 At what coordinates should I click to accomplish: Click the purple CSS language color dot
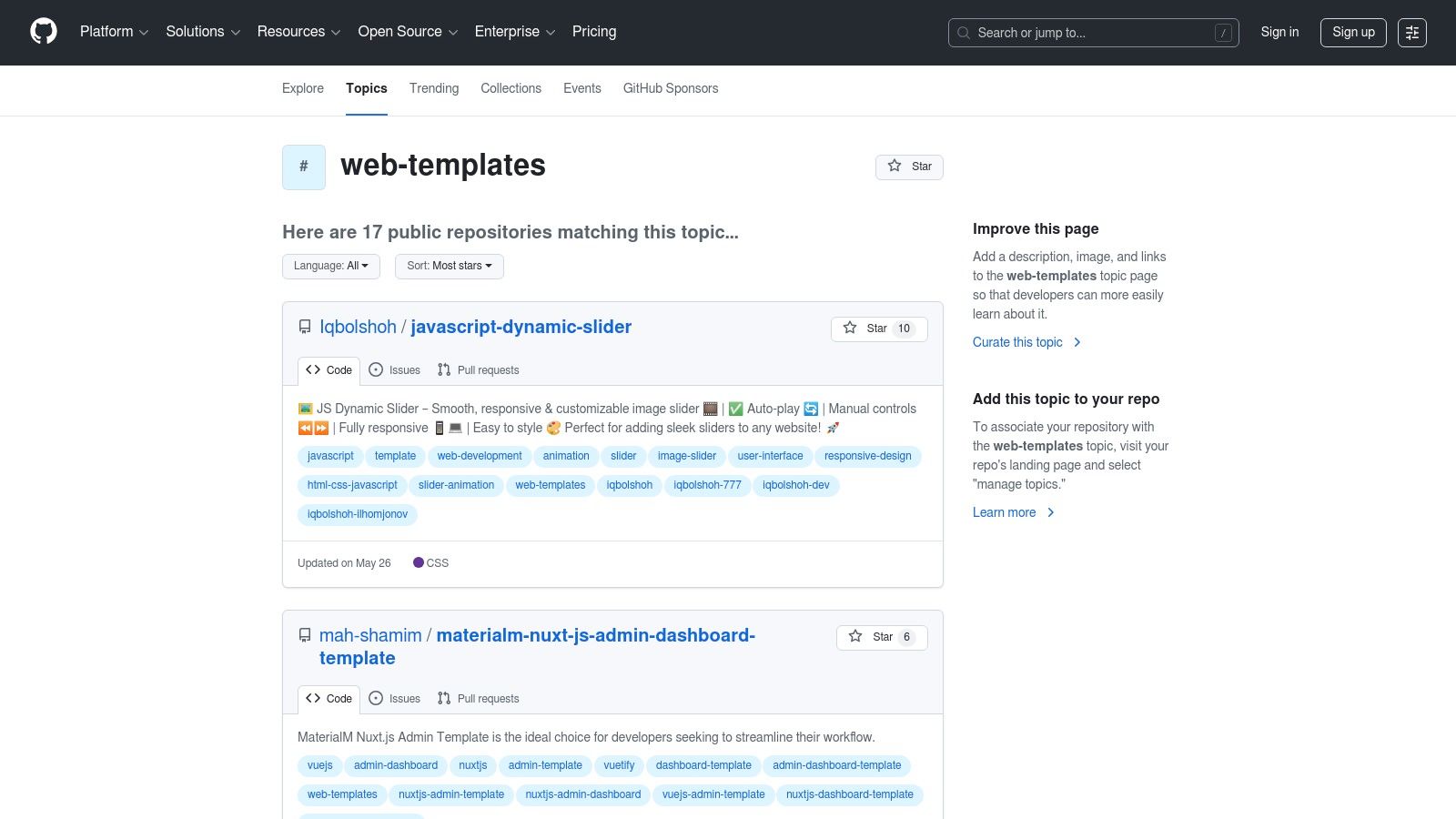(x=419, y=562)
